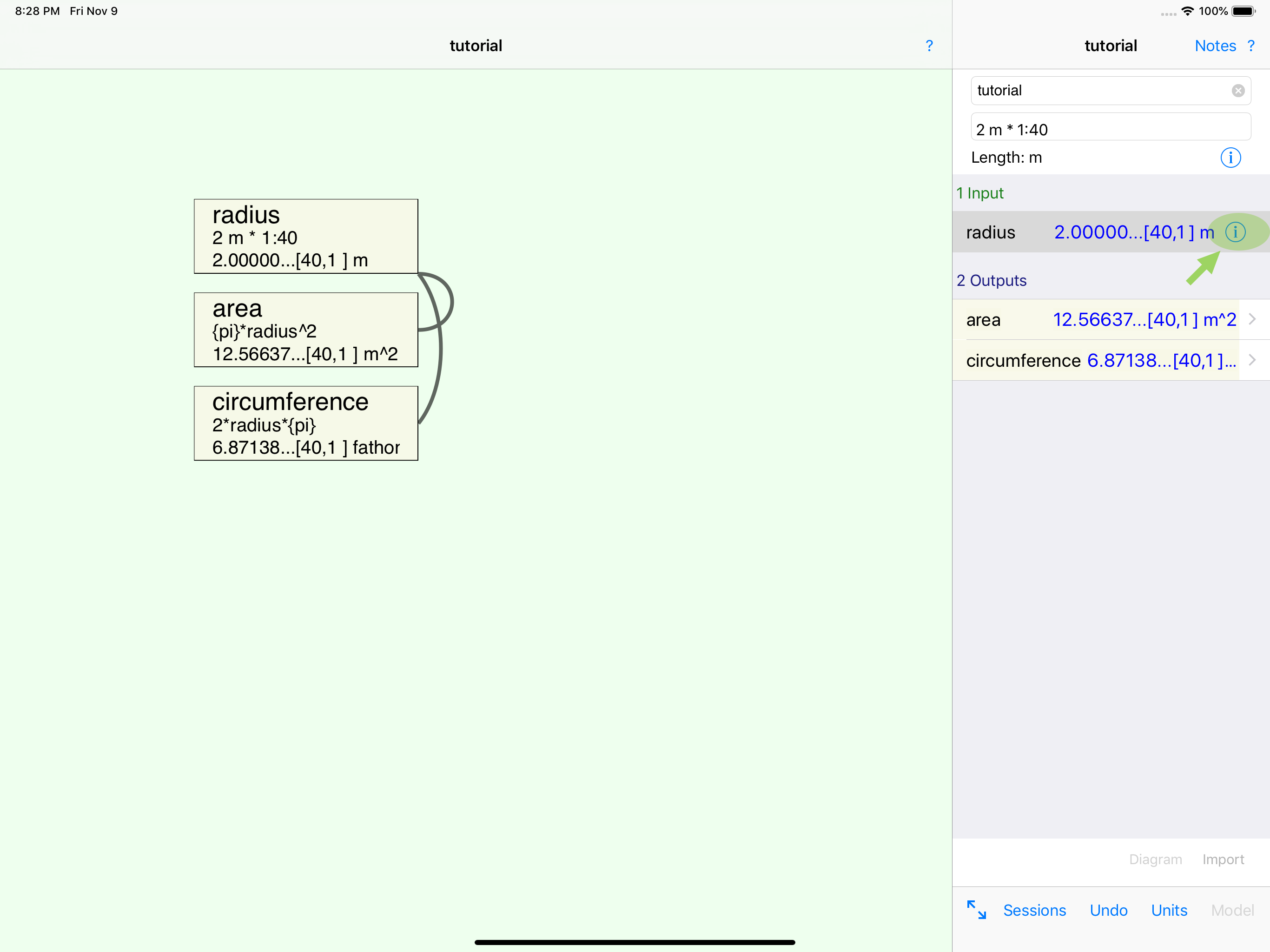Expand the circumference output row chevron
The image size is (1270, 952).
point(1252,360)
